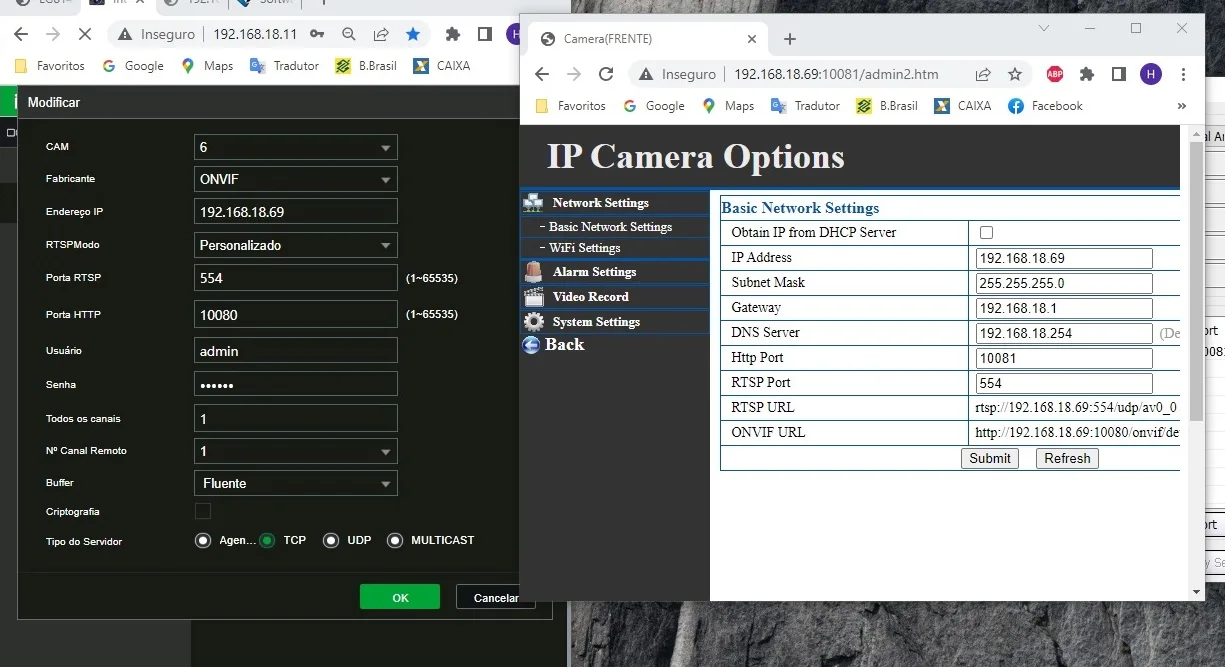Click the Back arrow icon in sidebar
Screen dimensions: 1225x667
coord(532,345)
